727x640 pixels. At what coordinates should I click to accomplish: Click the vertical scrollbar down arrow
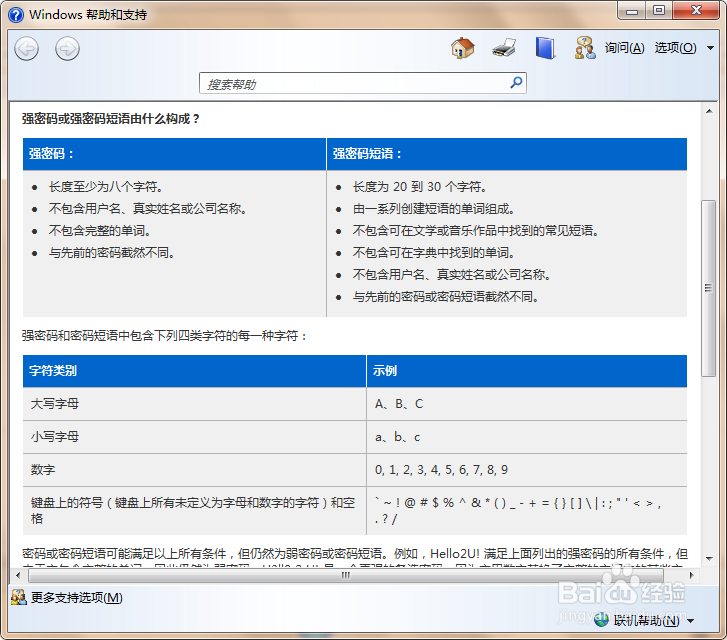(x=709, y=558)
